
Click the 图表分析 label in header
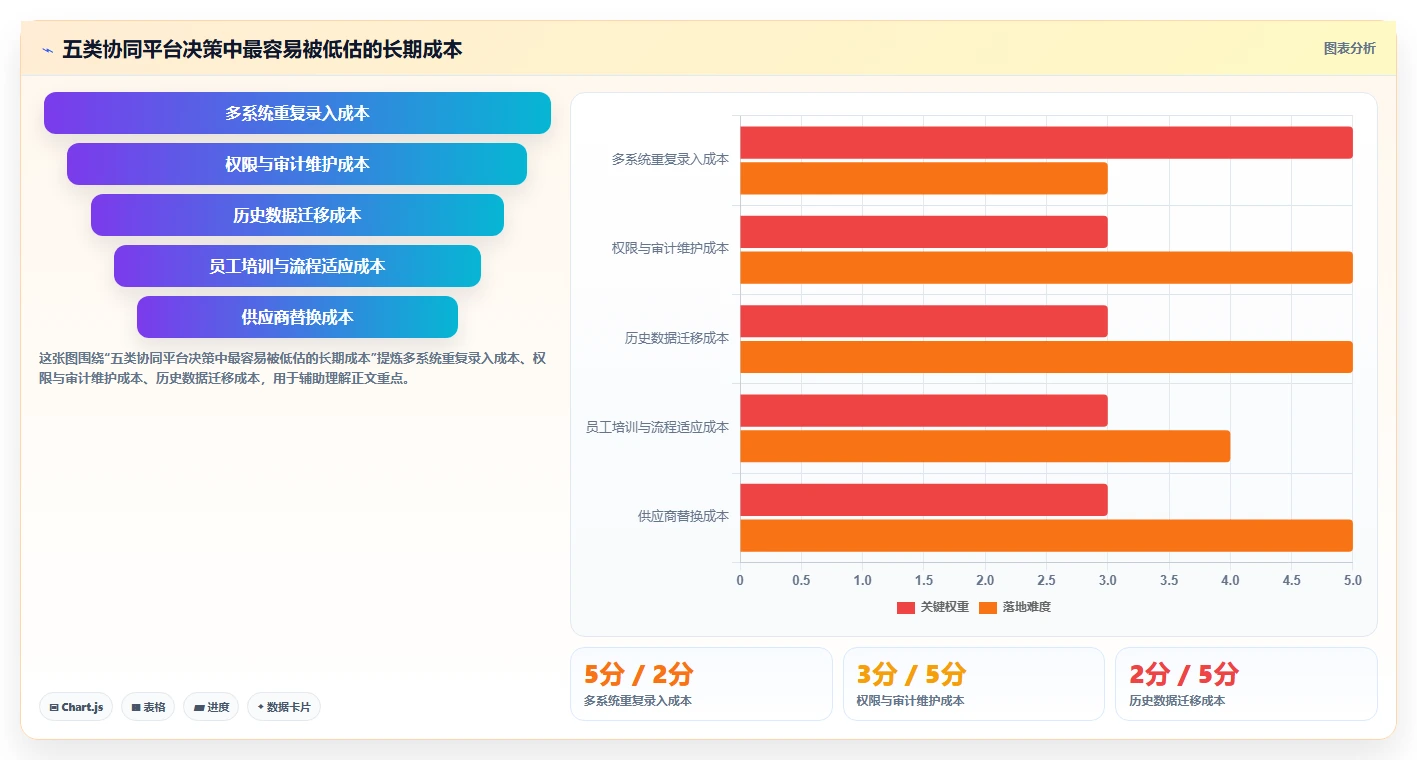pyautogui.click(x=1349, y=48)
